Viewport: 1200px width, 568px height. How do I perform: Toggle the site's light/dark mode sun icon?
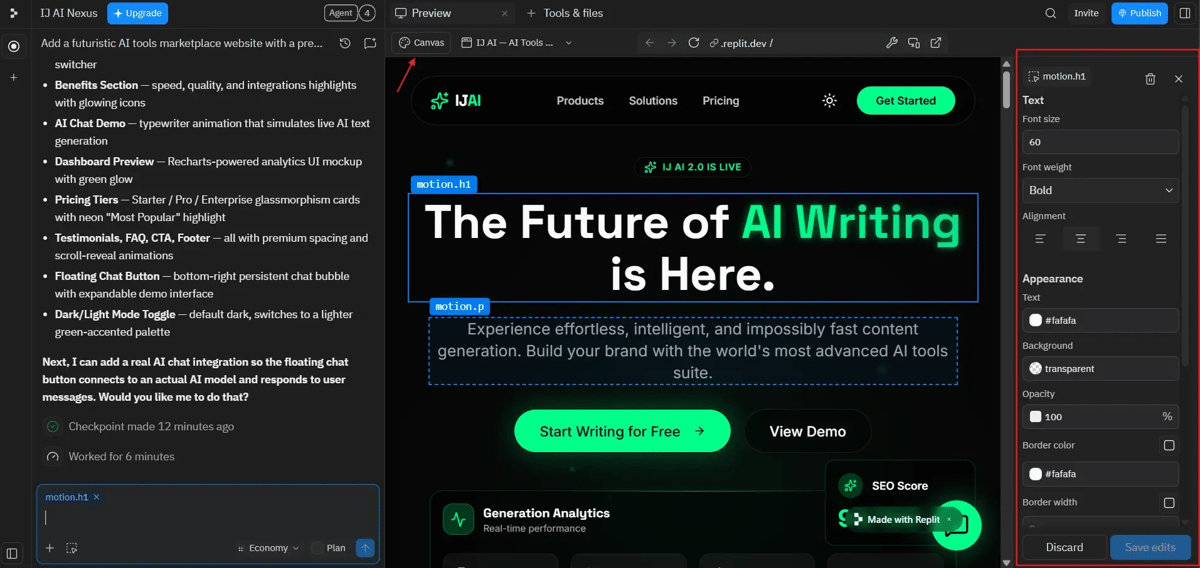[x=829, y=101]
